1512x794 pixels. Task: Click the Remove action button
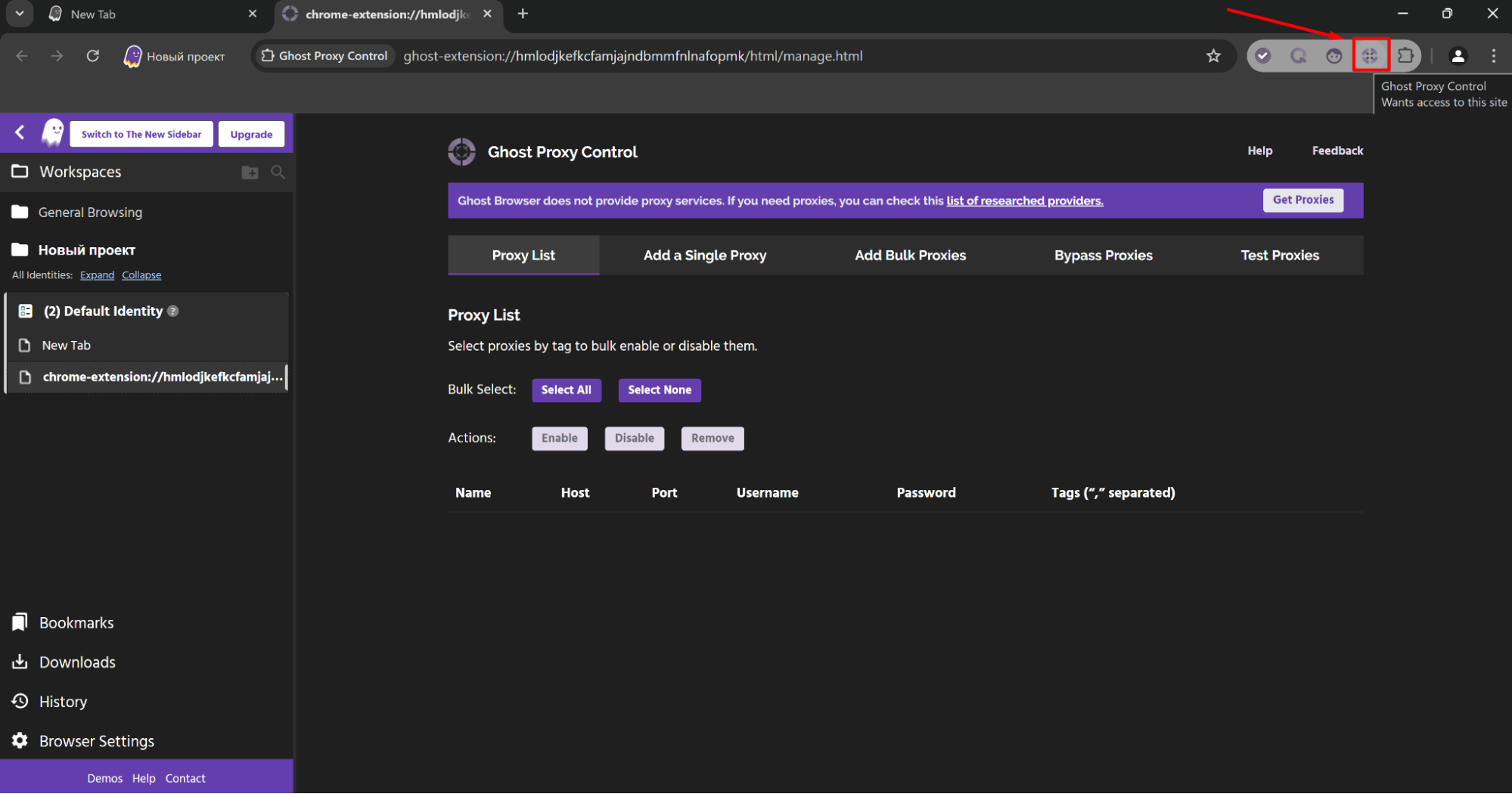click(x=712, y=439)
